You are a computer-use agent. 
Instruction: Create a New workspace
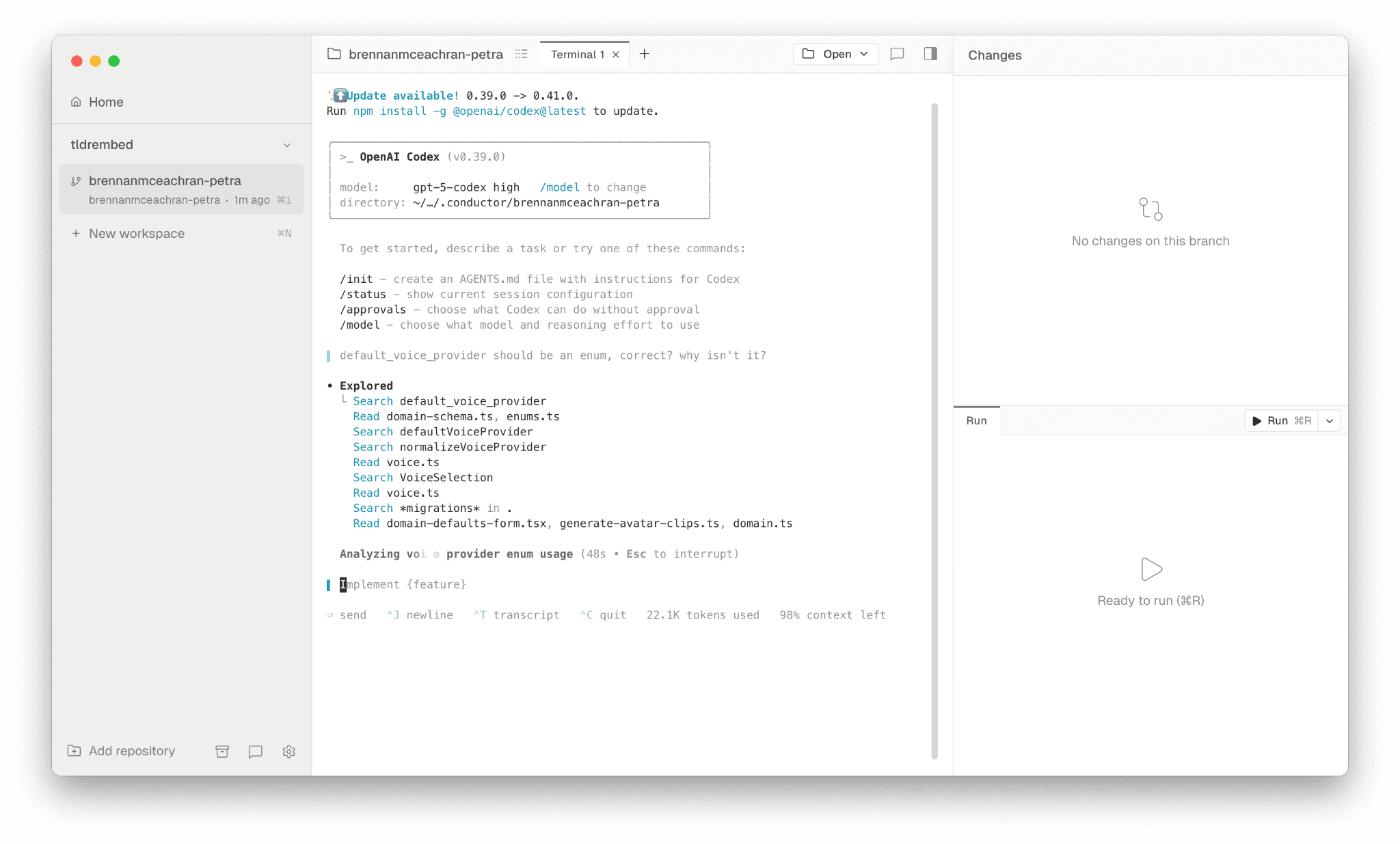[136, 234]
